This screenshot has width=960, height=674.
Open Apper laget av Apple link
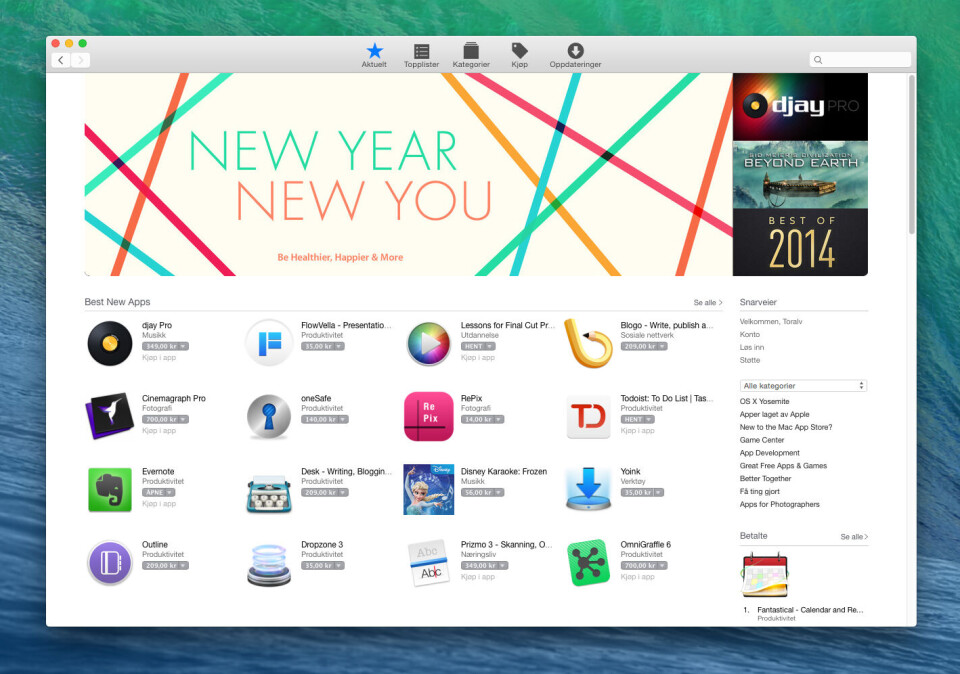(774, 414)
